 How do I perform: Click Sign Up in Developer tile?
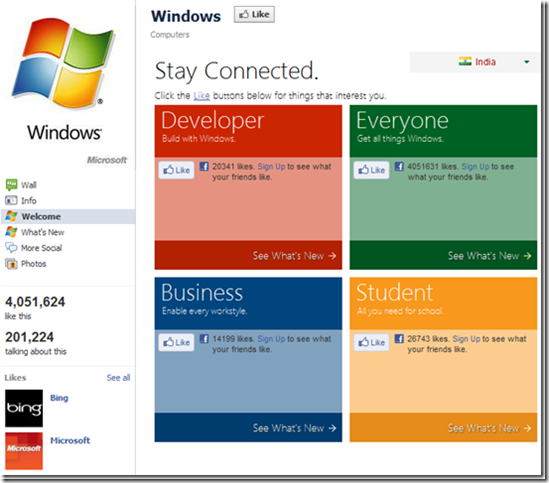(271, 167)
